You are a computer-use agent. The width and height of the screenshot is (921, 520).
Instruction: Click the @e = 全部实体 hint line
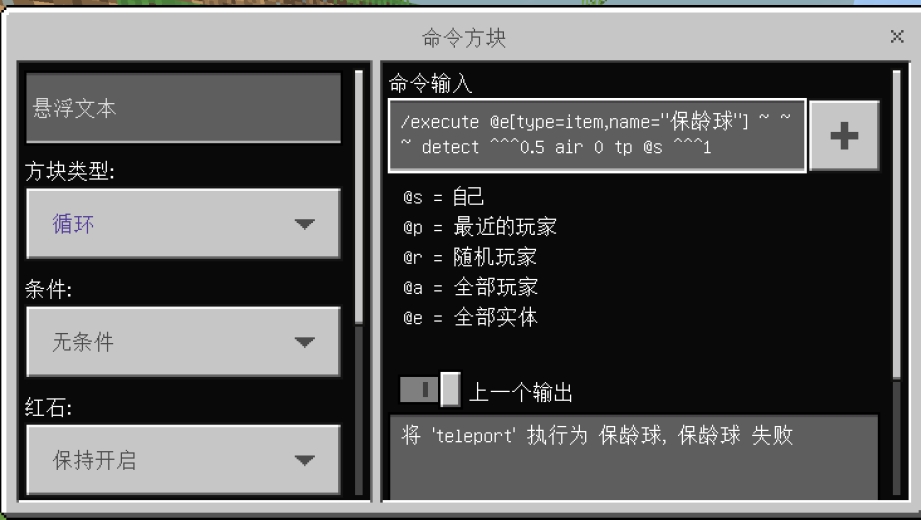470,318
